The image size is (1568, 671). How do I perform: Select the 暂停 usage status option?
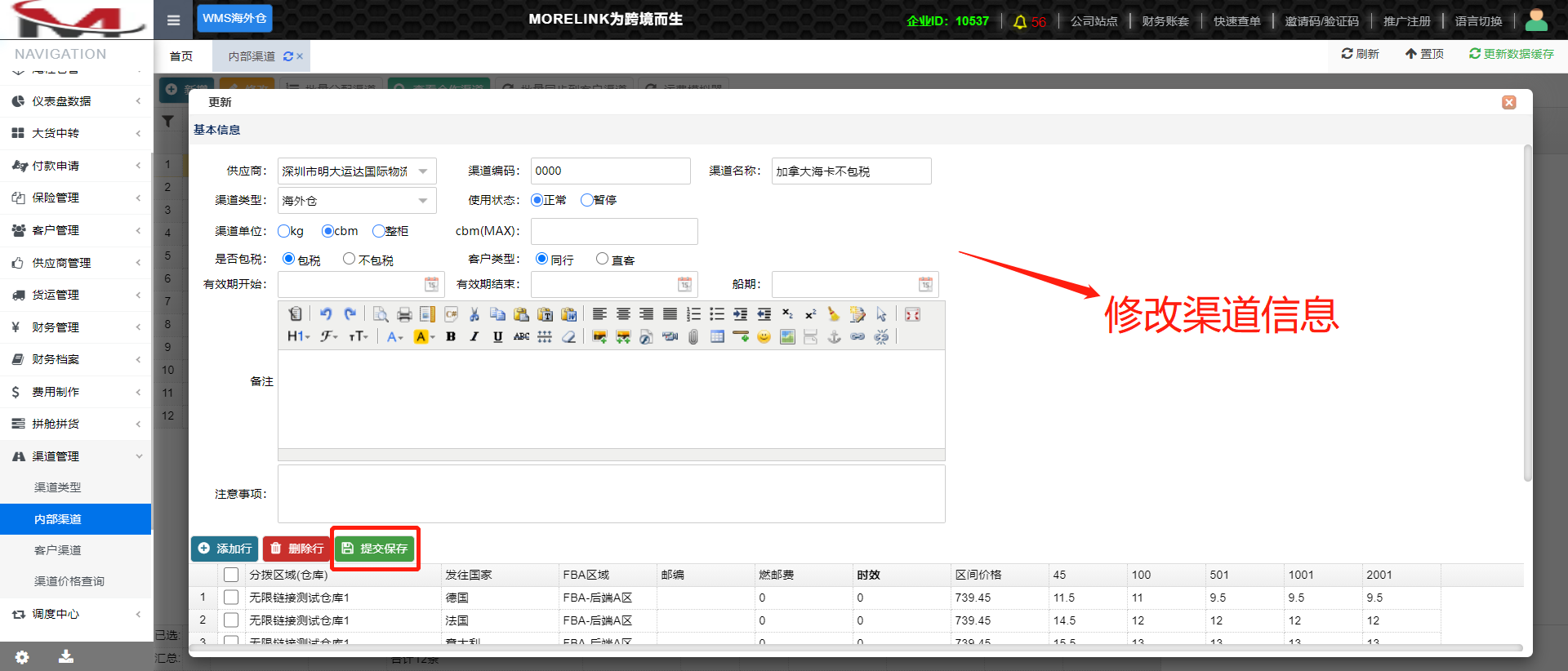pos(586,200)
